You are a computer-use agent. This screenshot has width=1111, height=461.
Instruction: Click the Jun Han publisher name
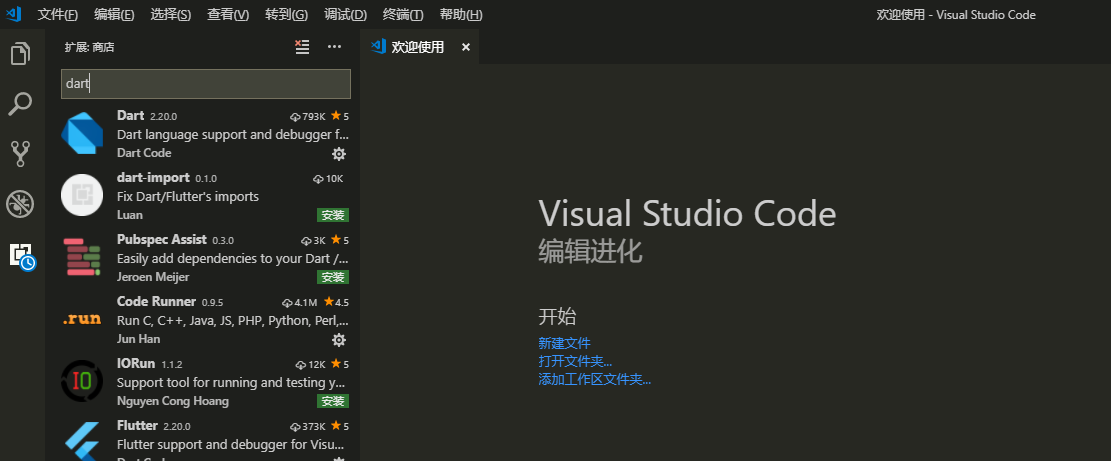[x=138, y=338]
